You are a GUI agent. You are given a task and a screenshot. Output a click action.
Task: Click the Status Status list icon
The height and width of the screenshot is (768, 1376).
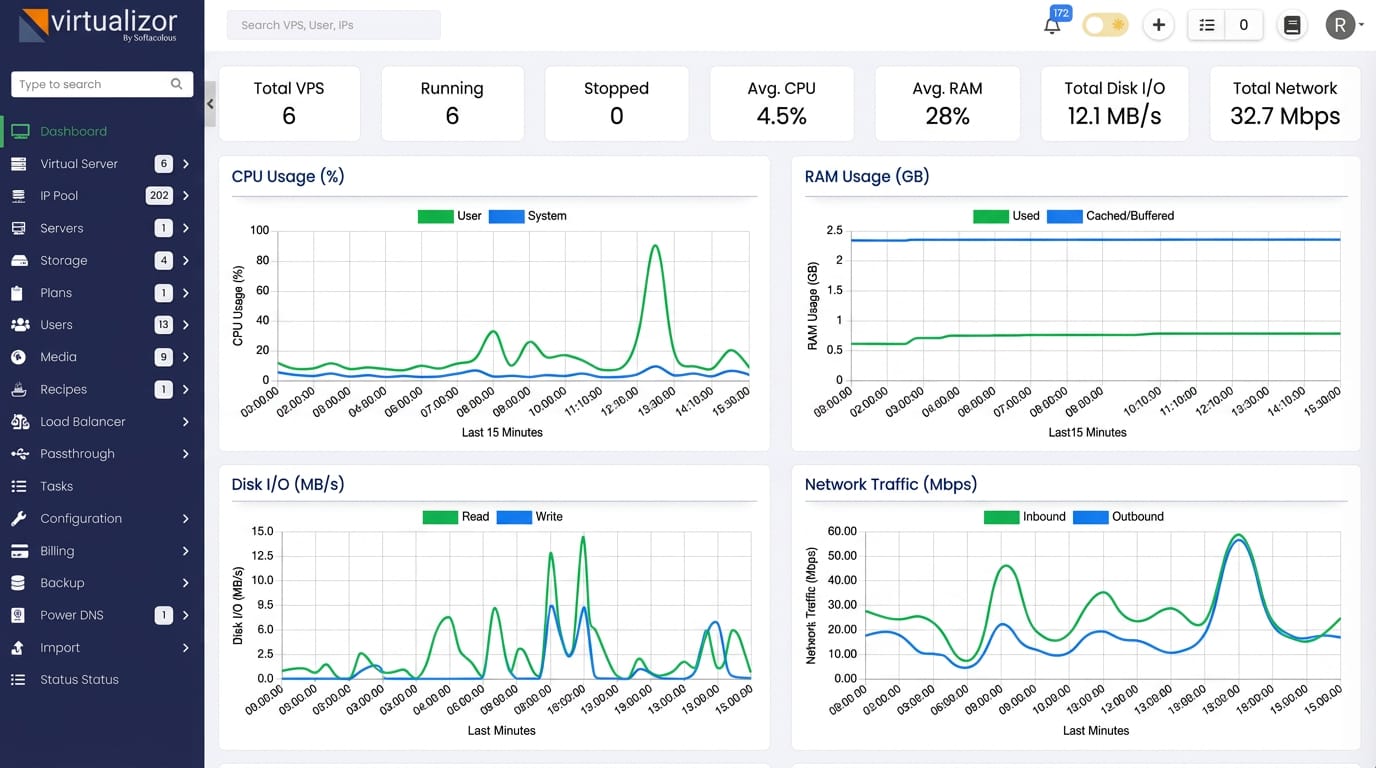pos(18,679)
